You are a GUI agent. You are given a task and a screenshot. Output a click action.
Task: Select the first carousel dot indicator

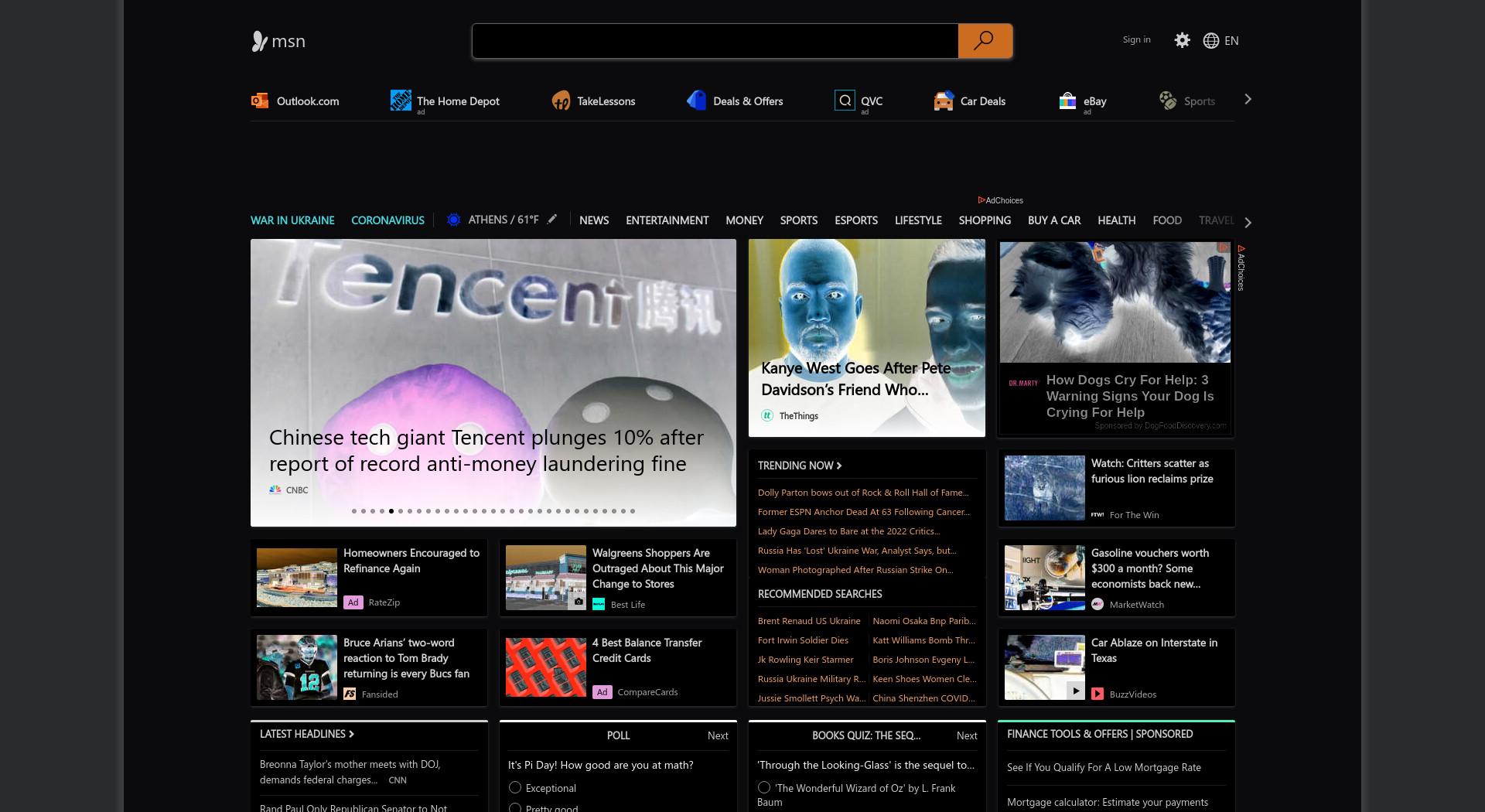[x=354, y=511]
